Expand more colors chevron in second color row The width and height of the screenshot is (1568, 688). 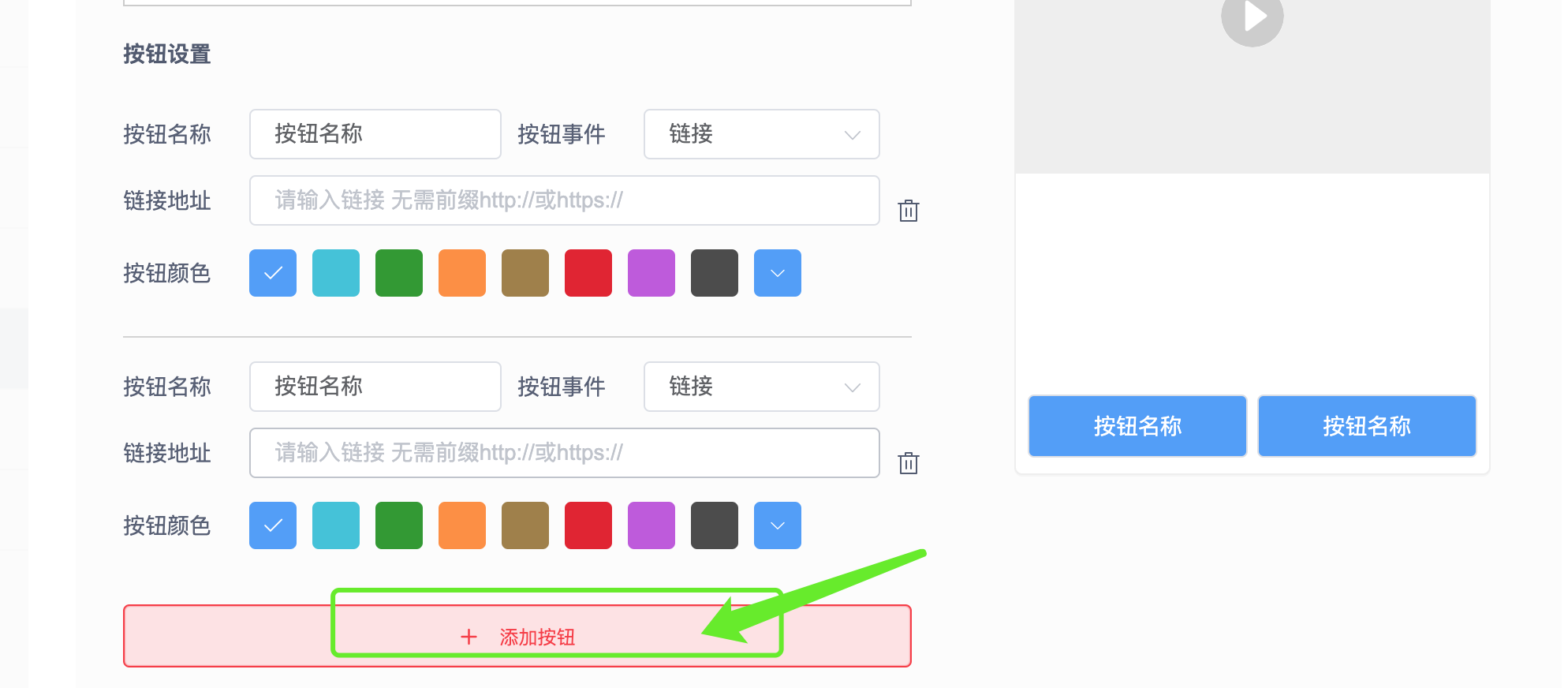click(x=778, y=525)
